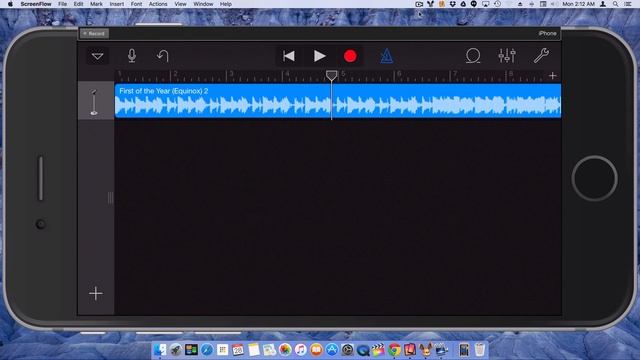This screenshot has width=640, height=360.
Task: Open the mixer track controls icon
Action: 507,56
